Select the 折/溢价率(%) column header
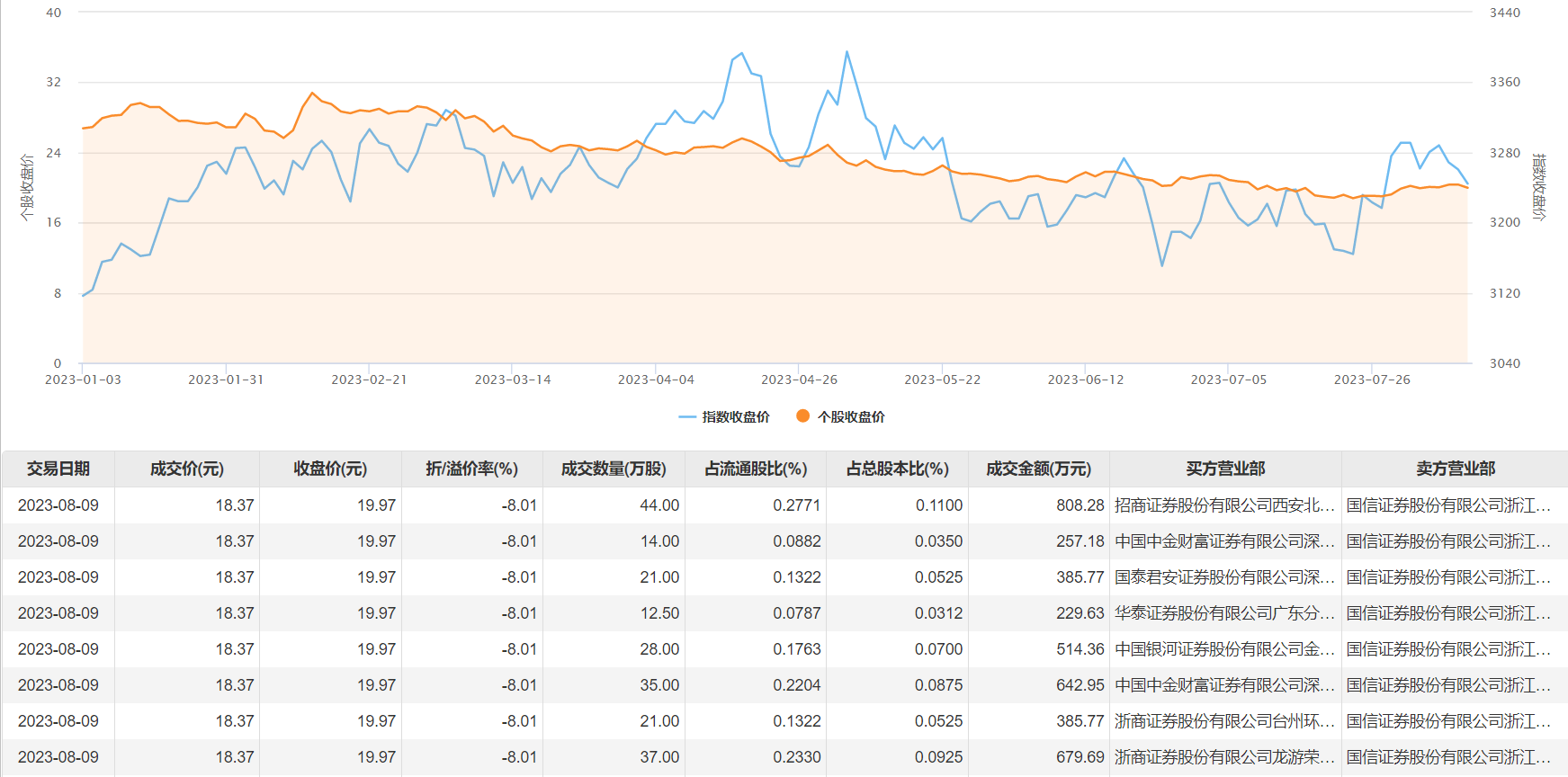The width and height of the screenshot is (1568, 777). 472,469
